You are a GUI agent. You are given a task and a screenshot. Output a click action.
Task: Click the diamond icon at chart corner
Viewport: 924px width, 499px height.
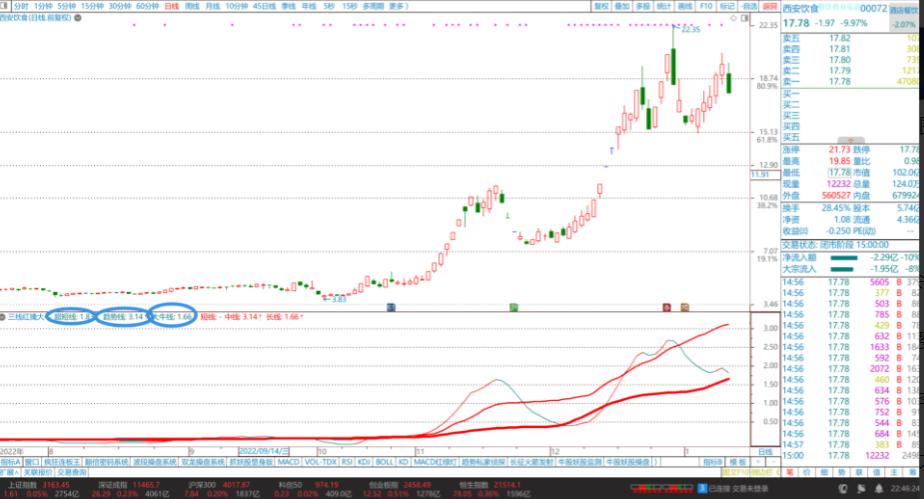(734, 18)
